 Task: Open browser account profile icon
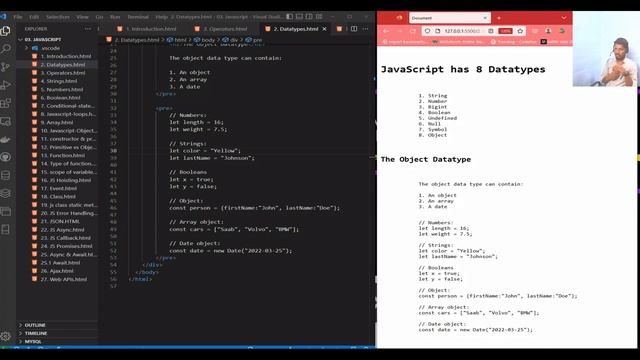tap(548, 31)
